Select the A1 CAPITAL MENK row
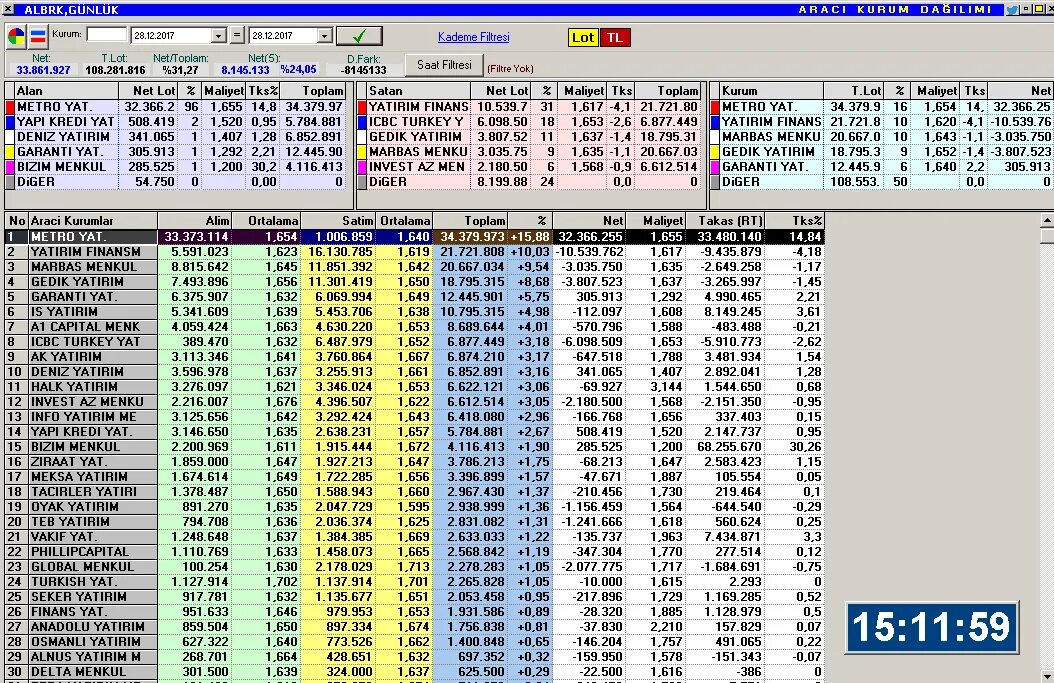This screenshot has height=683, width=1054. [414, 327]
